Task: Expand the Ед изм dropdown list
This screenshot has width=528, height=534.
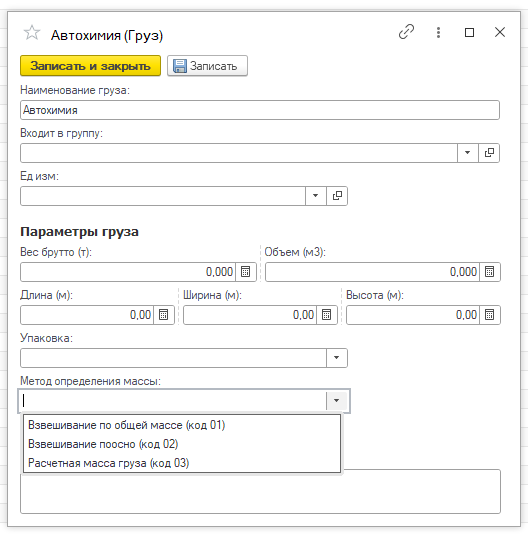Action: click(x=315, y=196)
